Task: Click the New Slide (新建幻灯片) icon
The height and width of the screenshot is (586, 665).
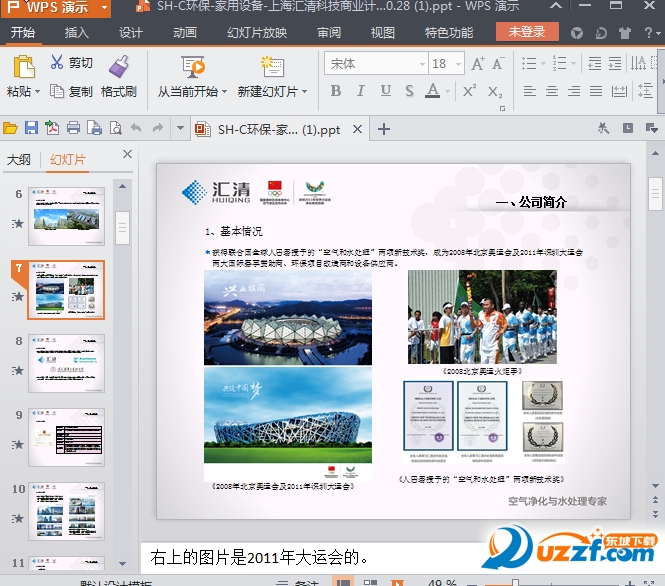Action: (x=272, y=67)
